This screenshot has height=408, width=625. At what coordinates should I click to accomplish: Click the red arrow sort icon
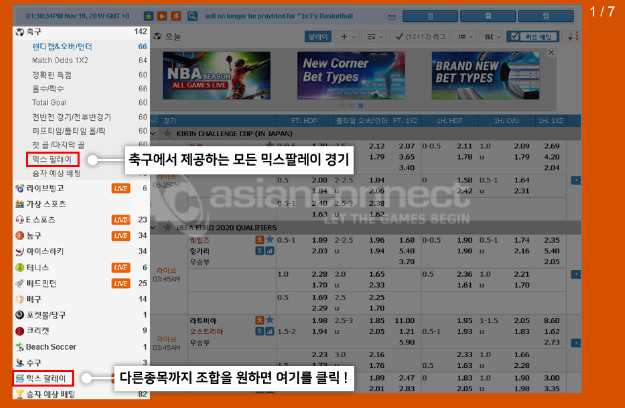[x=570, y=37]
